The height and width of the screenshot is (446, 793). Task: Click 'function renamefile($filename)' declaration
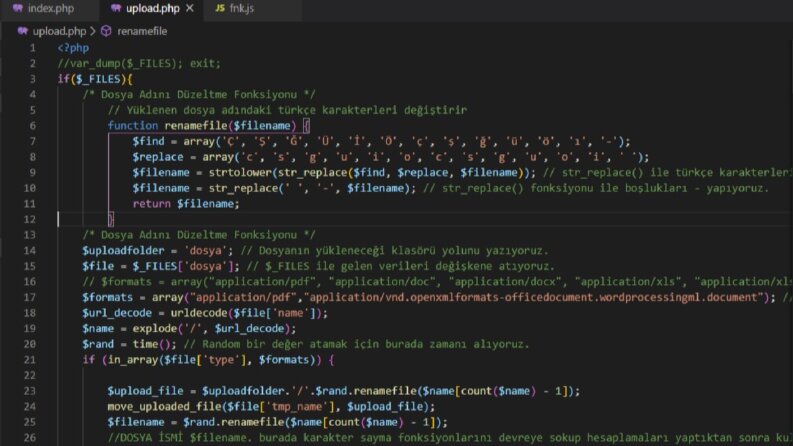[x=202, y=126]
